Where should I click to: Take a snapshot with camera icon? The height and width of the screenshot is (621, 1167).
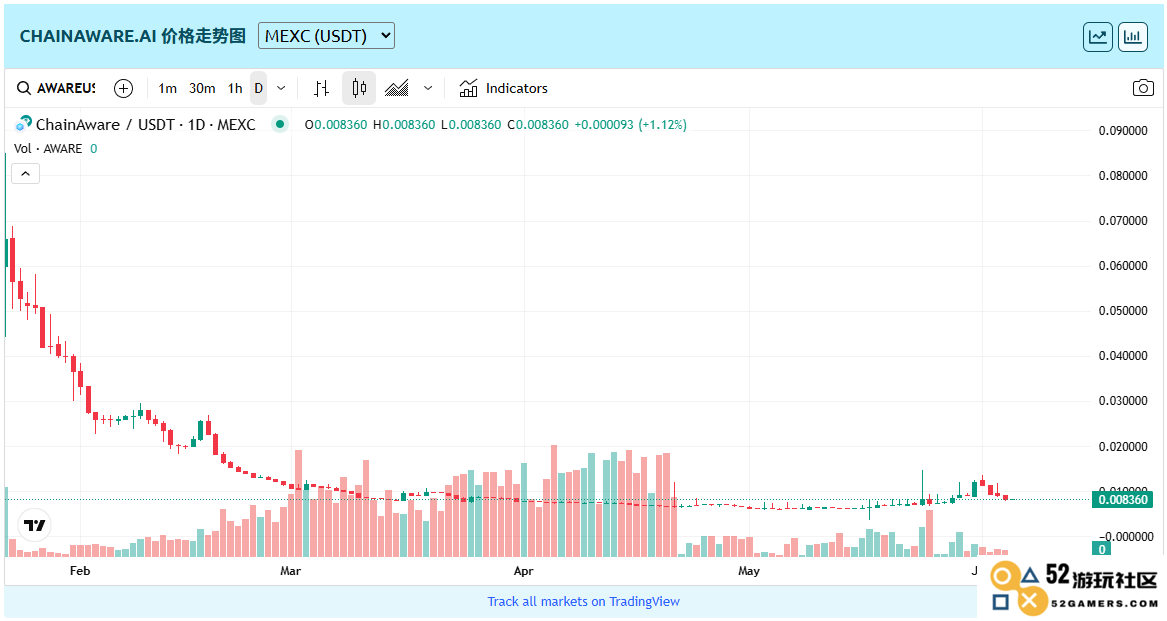pyautogui.click(x=1142, y=88)
